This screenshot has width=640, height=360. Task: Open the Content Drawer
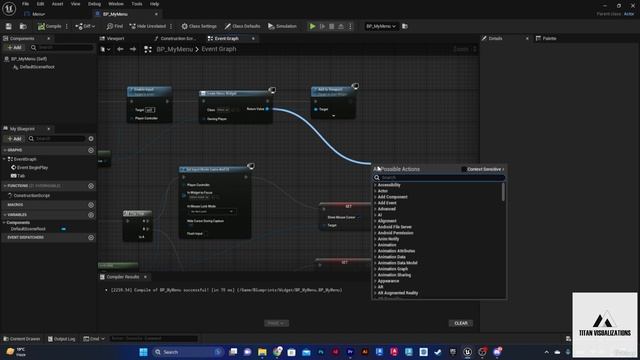point(22,339)
